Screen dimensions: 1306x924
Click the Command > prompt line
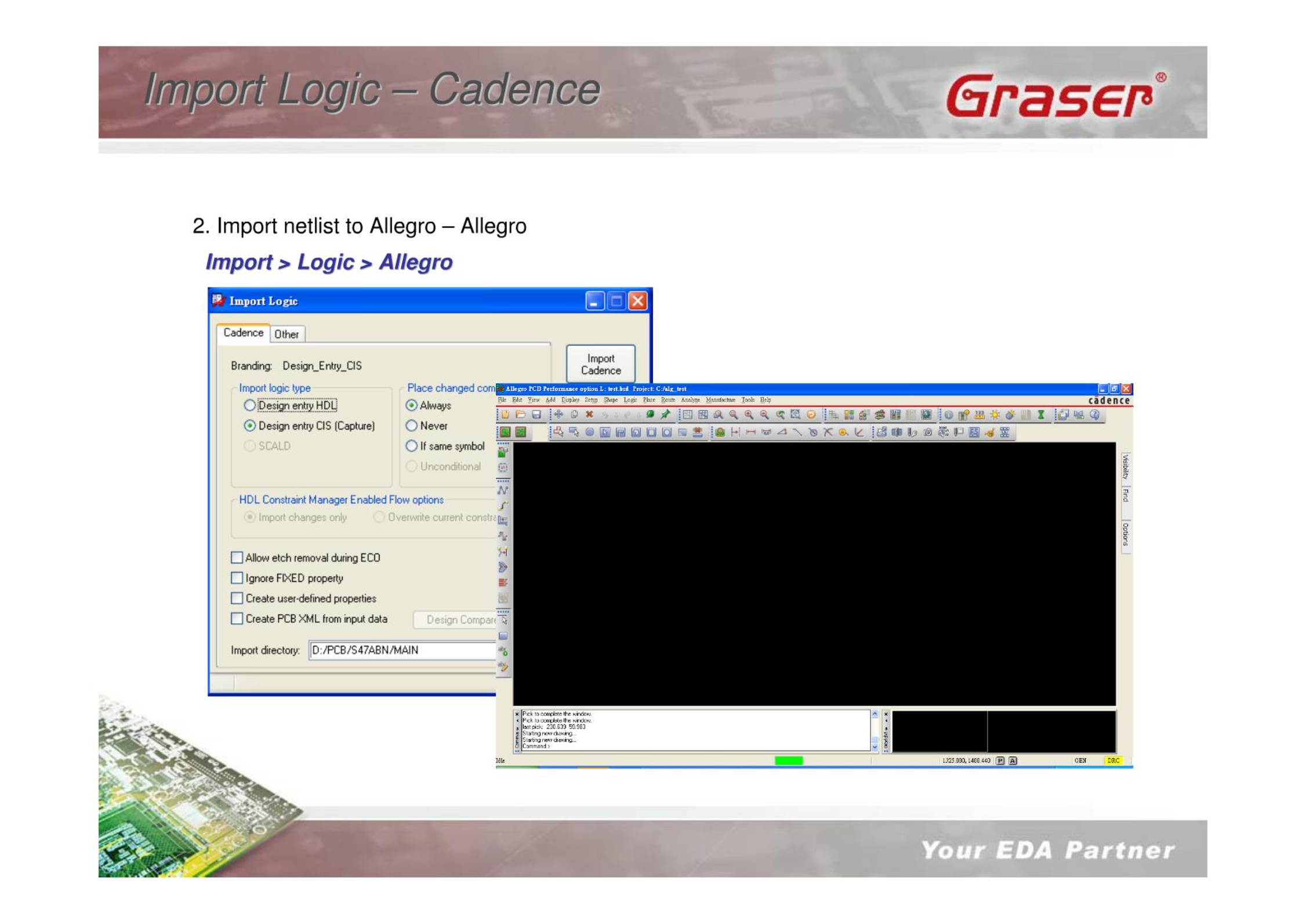pyautogui.click(x=536, y=746)
